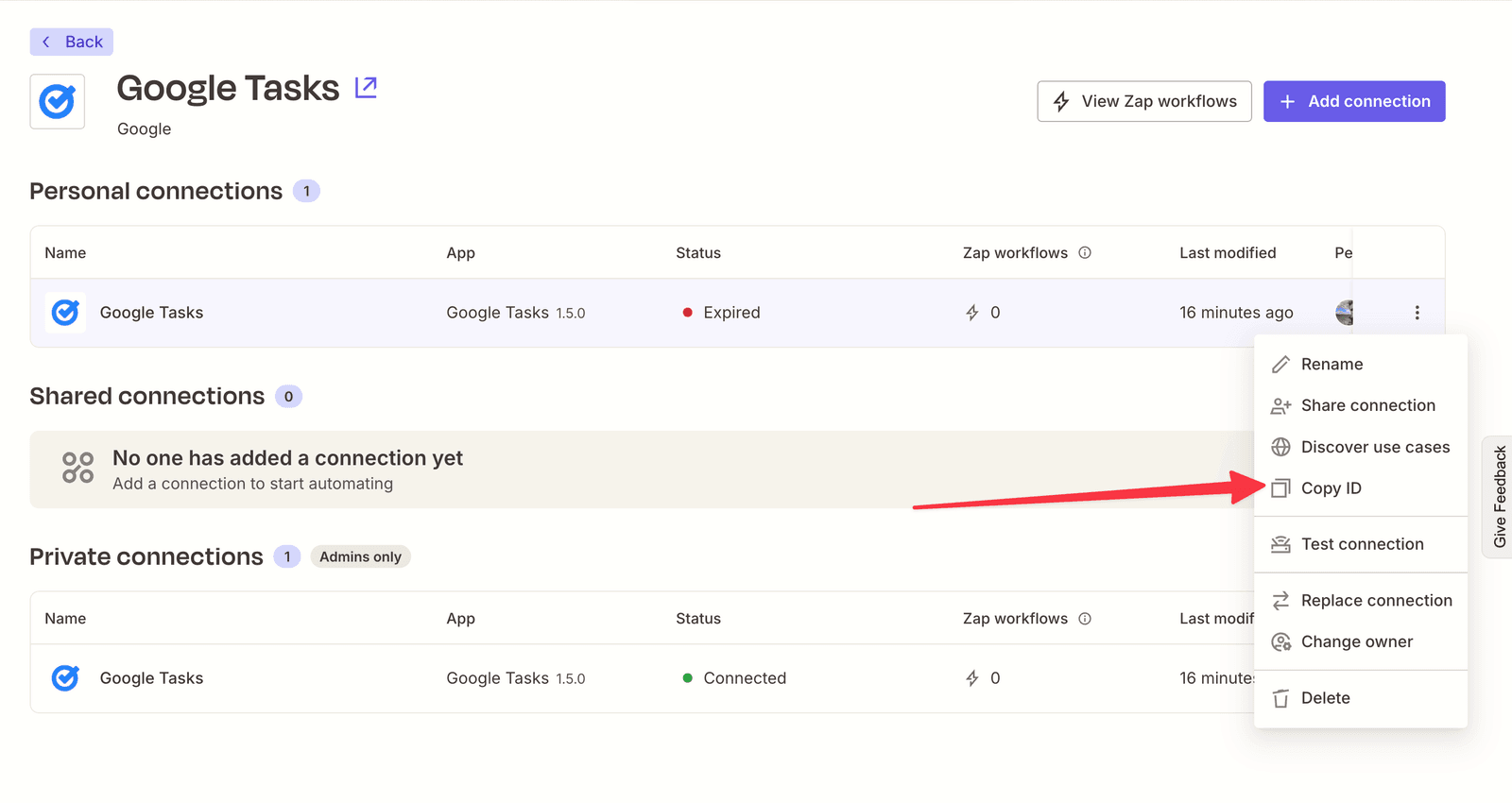Click Last modified column header in Personal connections

pyautogui.click(x=1228, y=252)
